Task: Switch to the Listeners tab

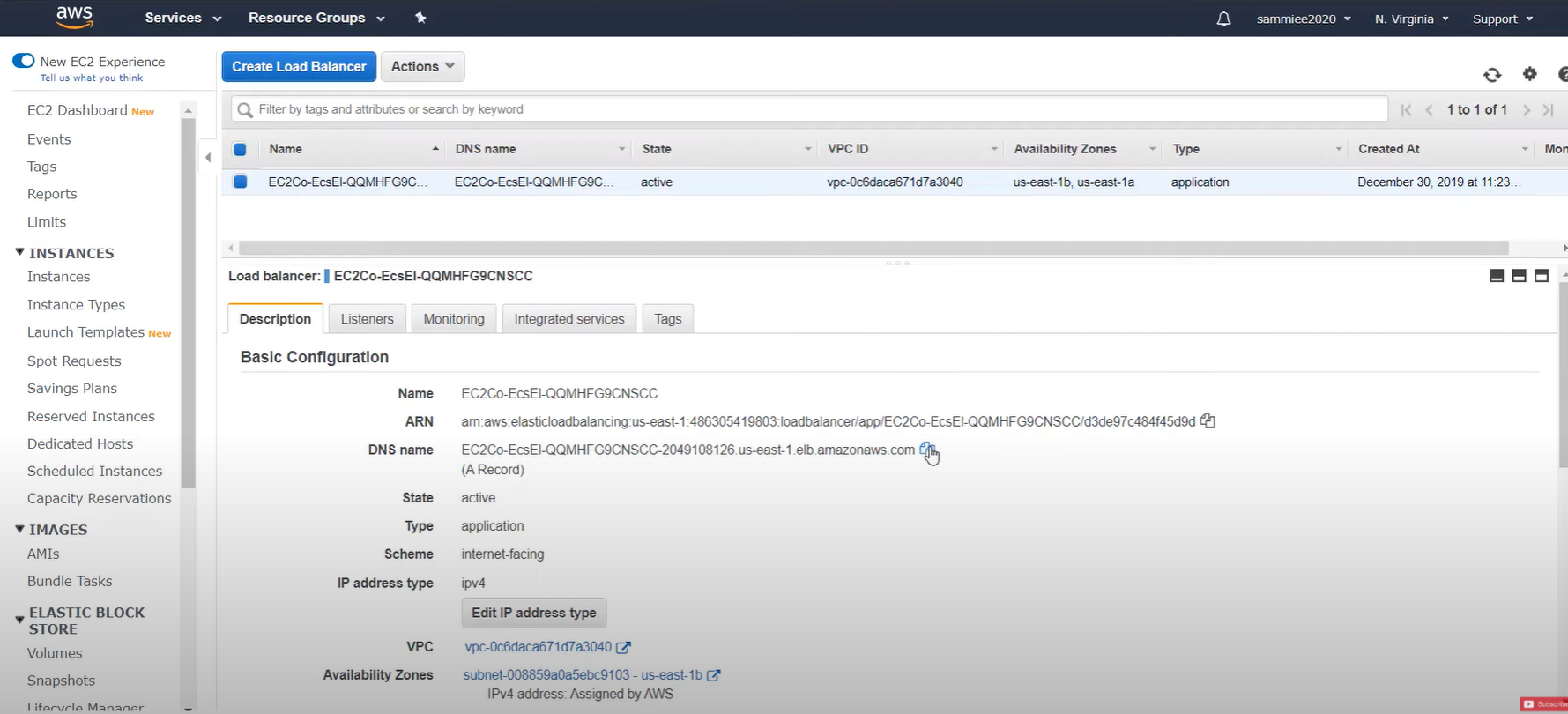Action: 367,319
